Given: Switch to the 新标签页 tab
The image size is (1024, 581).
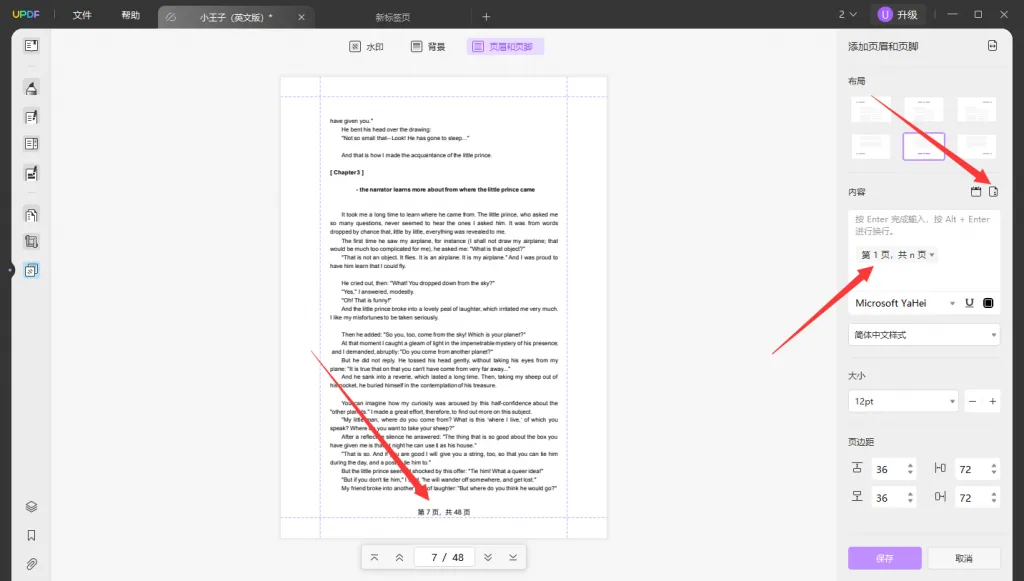Looking at the screenshot, I should [x=392, y=18].
